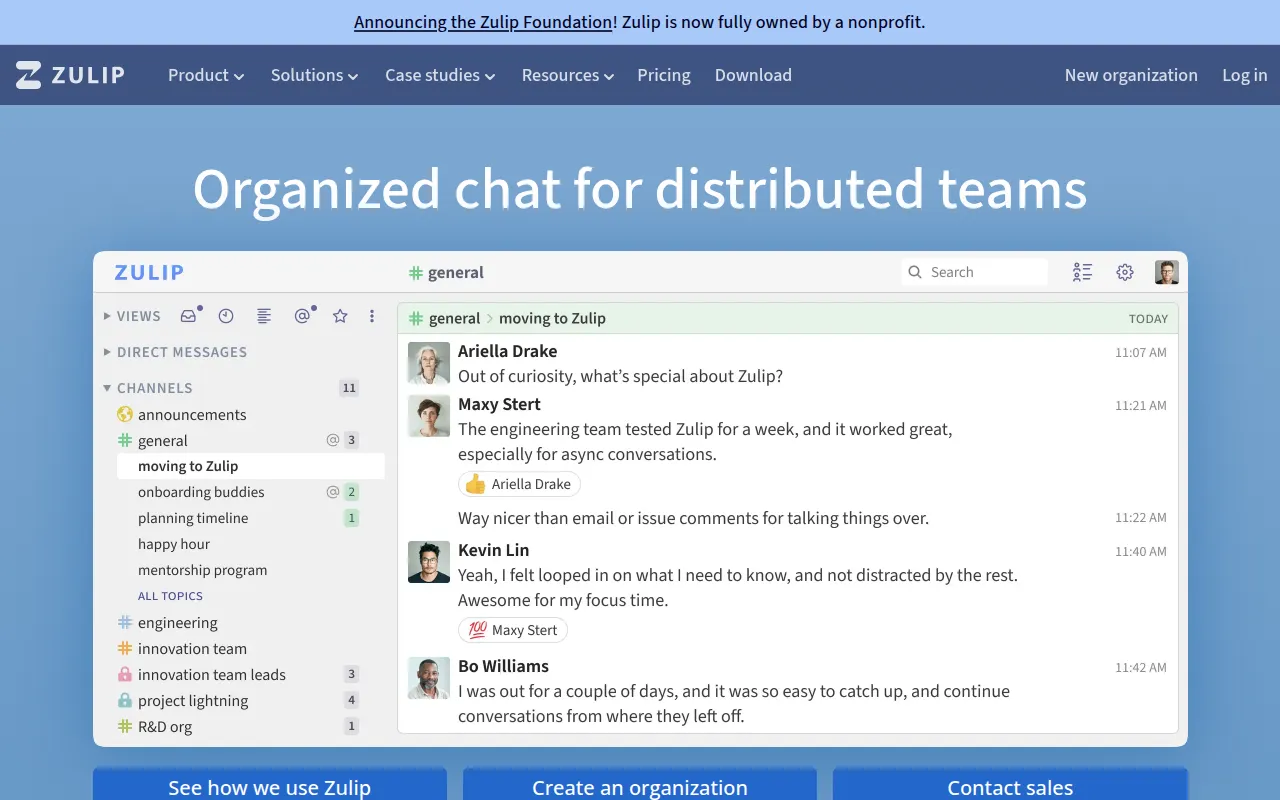Click Log in

coord(1245,75)
